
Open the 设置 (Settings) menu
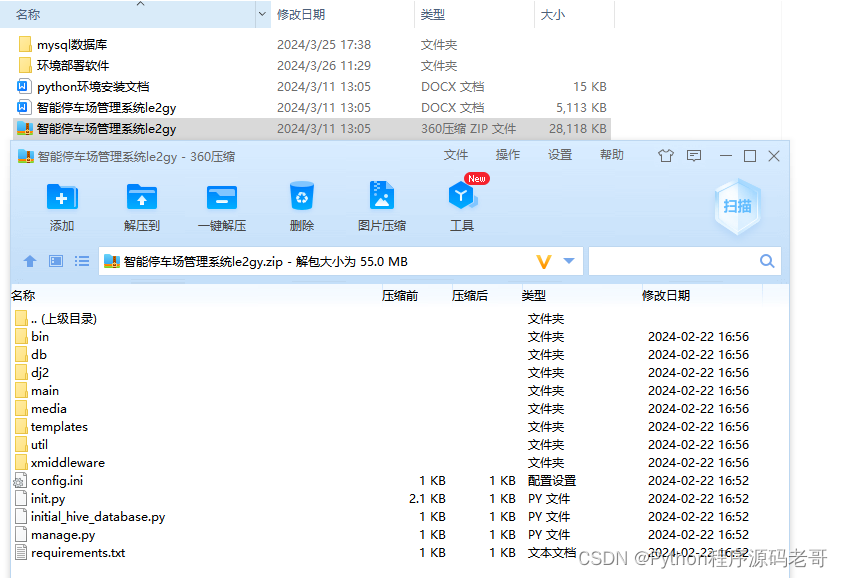[556, 156]
